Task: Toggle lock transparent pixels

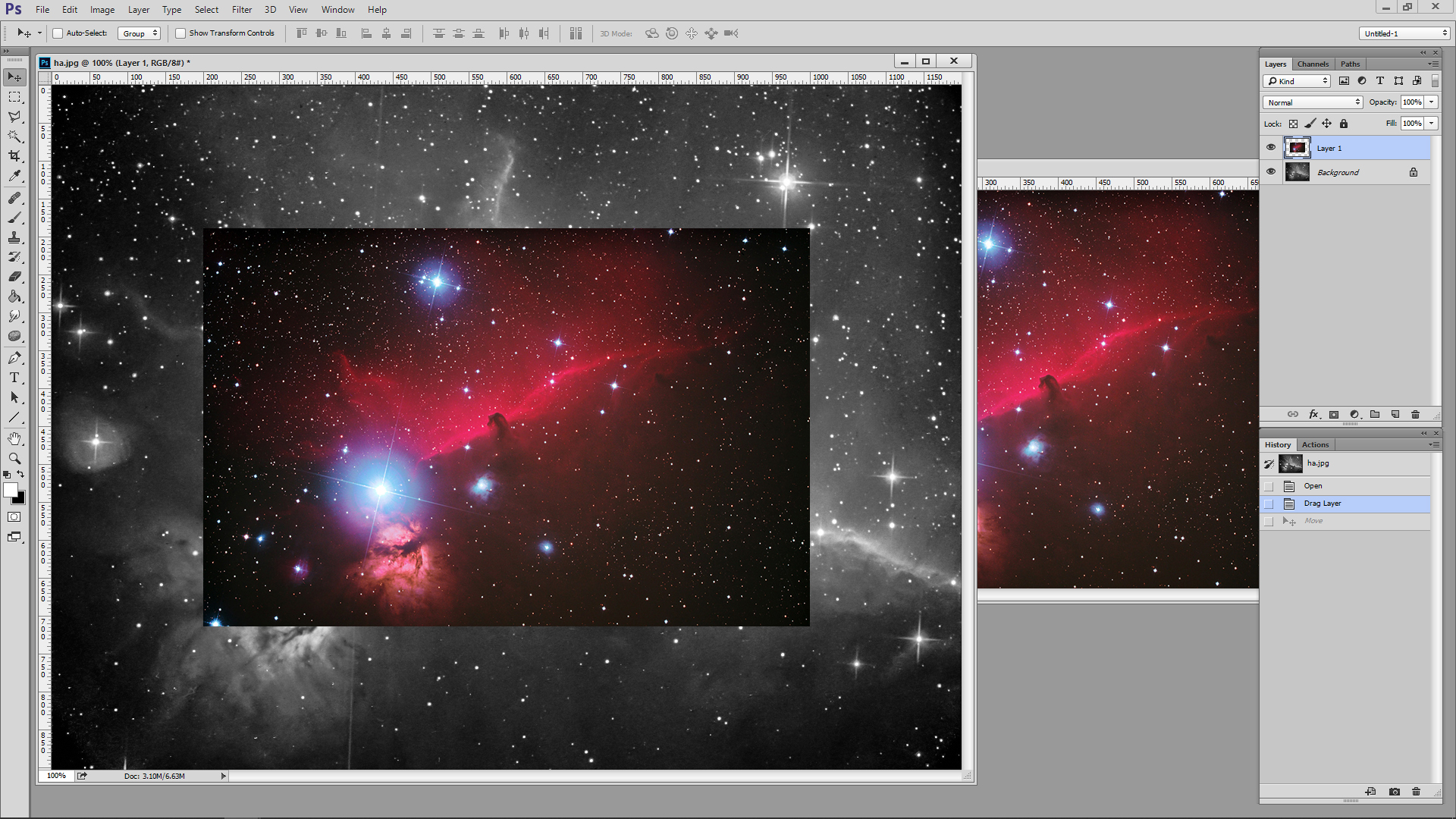Action: point(1293,124)
